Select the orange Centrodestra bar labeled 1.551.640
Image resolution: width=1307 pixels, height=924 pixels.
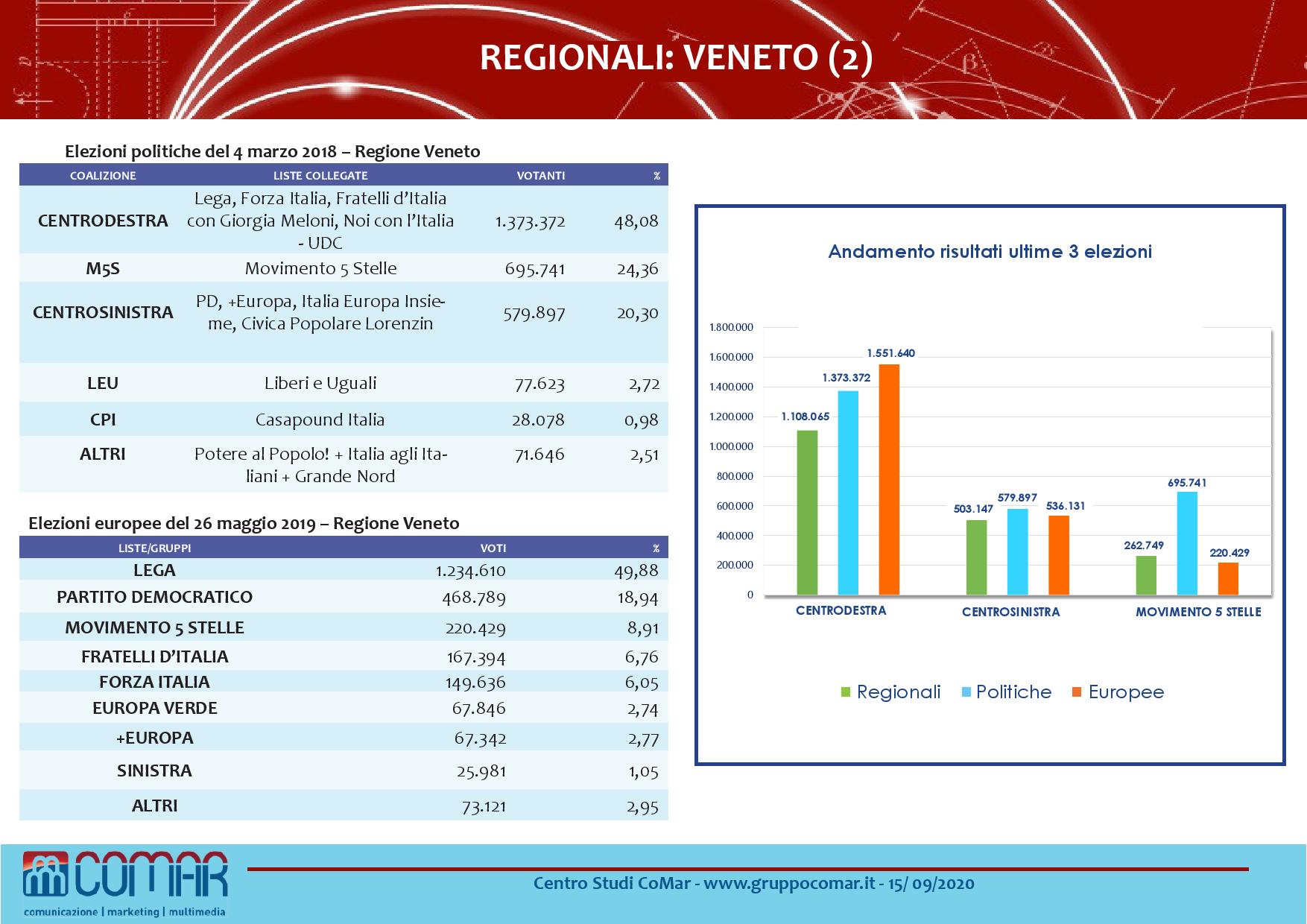(x=889, y=479)
